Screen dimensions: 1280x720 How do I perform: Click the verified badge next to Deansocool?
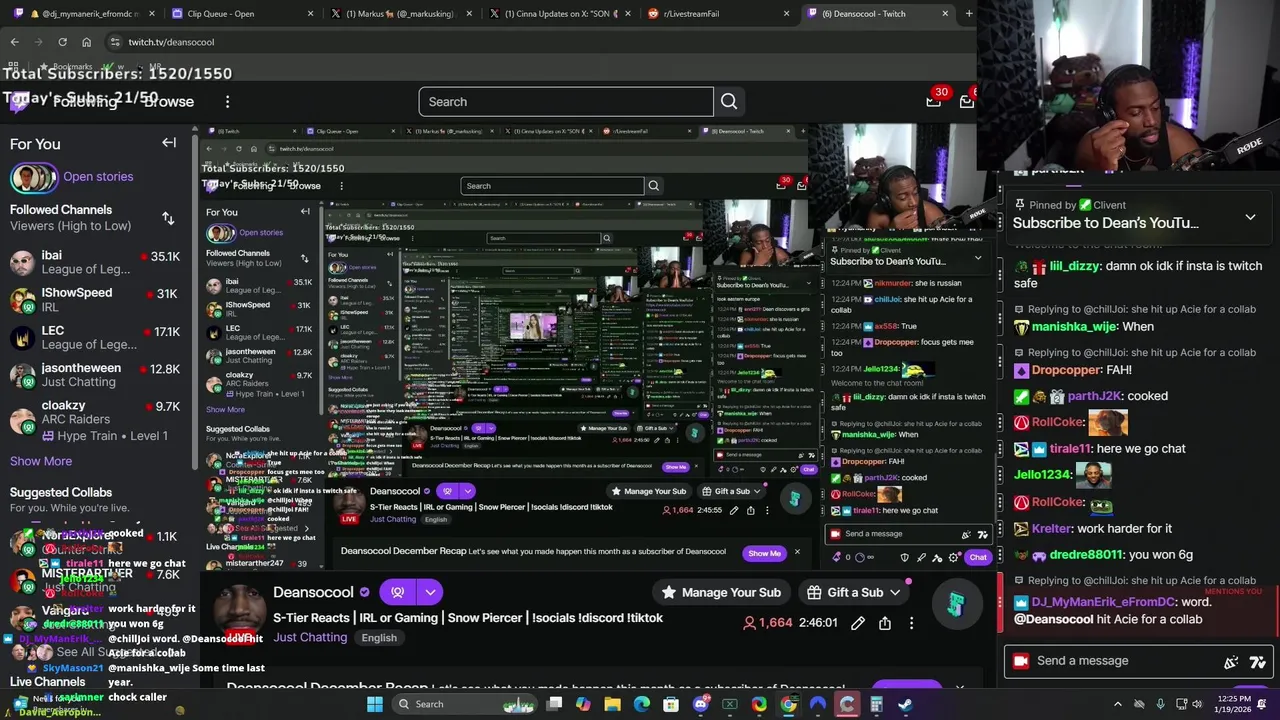(x=364, y=593)
